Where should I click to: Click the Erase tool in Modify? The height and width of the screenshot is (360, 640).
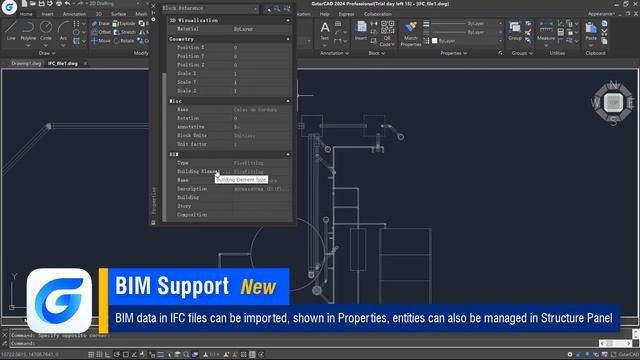pos(101,24)
